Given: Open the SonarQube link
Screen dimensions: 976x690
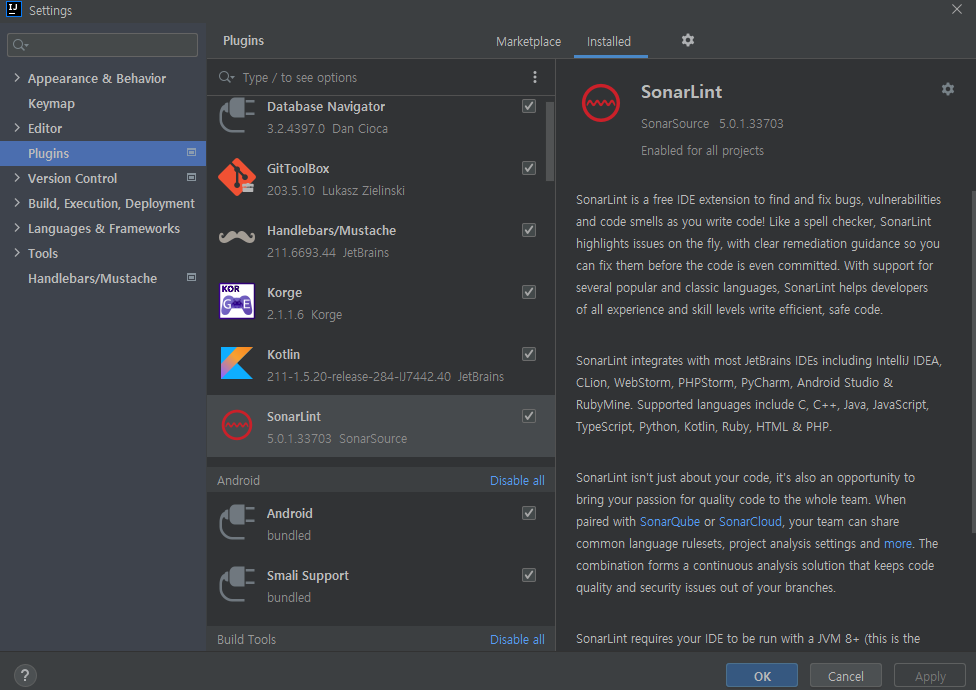Looking at the screenshot, I should point(670,521).
